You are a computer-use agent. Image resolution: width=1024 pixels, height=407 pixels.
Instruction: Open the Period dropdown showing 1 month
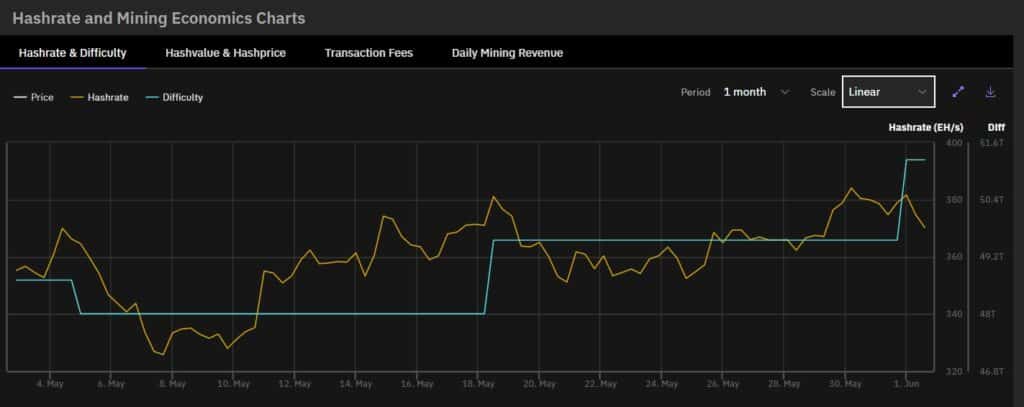click(756, 92)
